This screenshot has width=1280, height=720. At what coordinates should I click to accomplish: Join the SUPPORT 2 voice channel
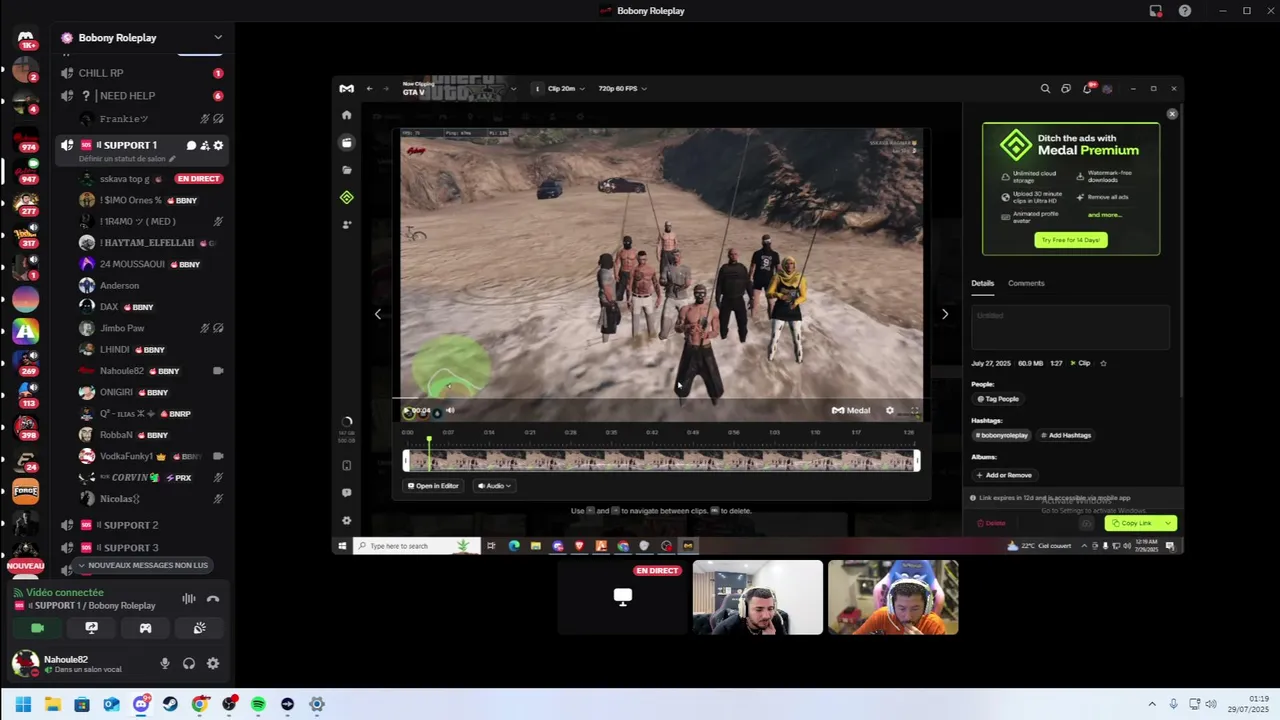(x=141, y=525)
